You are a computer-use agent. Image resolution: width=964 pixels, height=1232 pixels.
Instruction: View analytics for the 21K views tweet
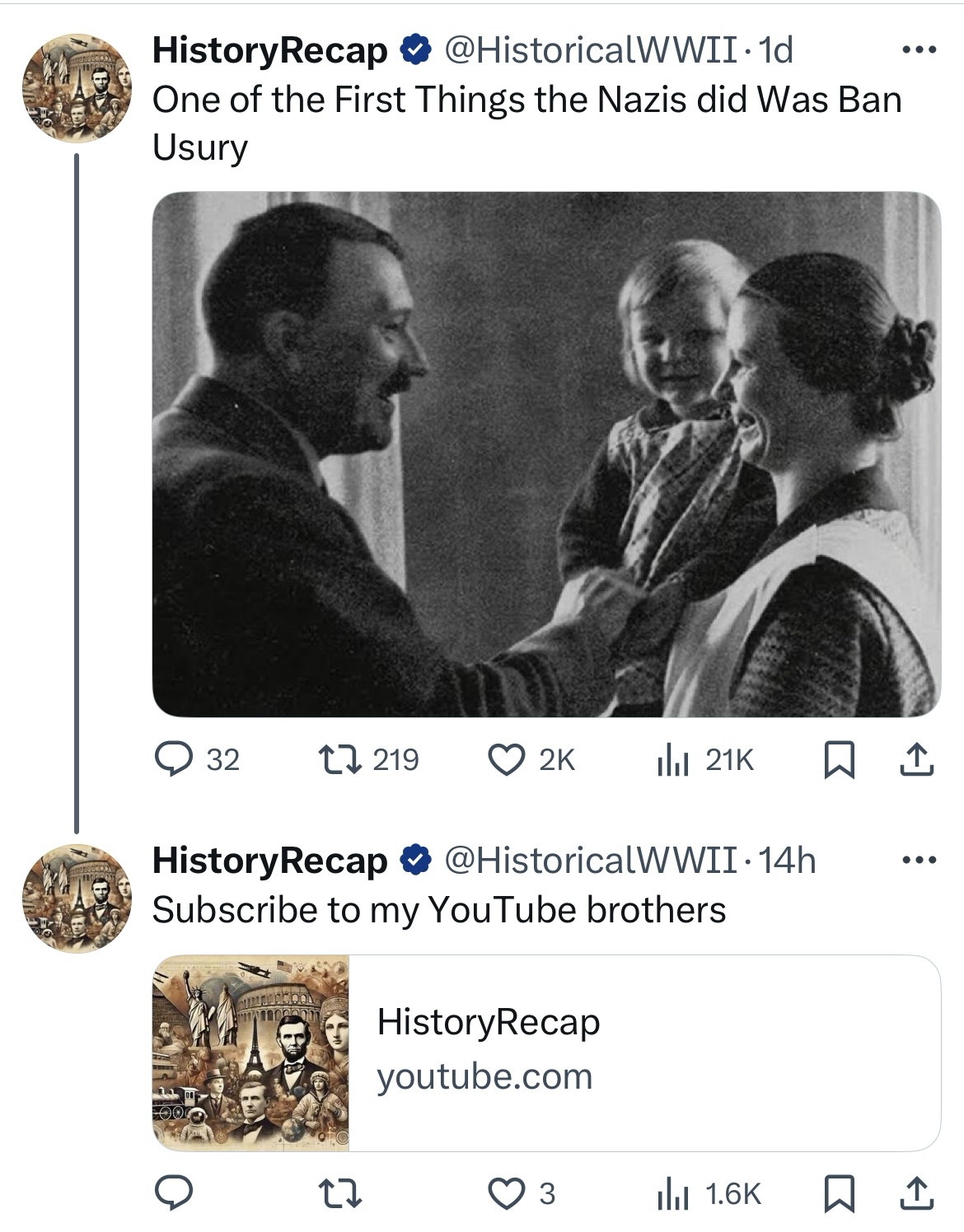coord(673,761)
